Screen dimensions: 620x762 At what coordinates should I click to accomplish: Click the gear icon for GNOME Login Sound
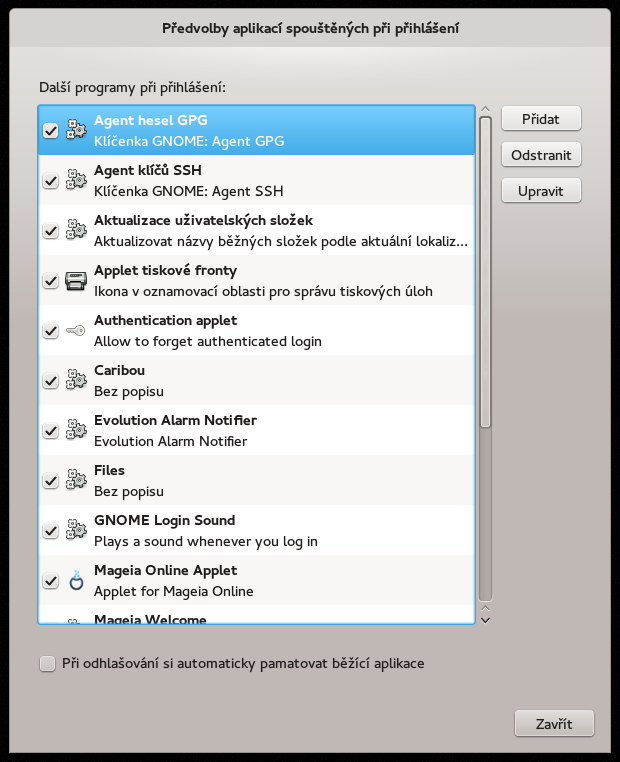pyautogui.click(x=76, y=531)
